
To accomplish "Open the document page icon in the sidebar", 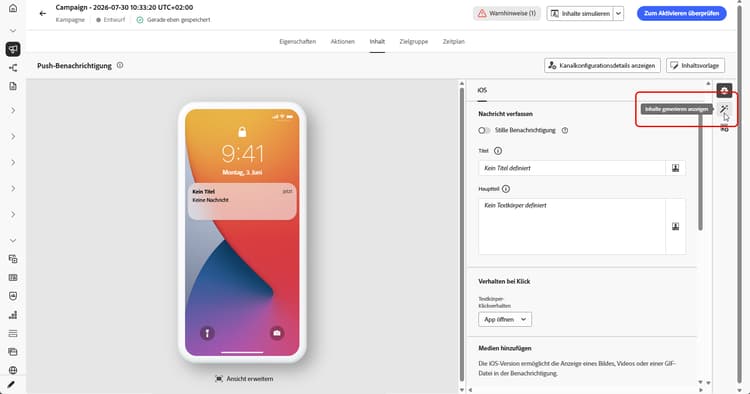I will pyautogui.click(x=13, y=86).
